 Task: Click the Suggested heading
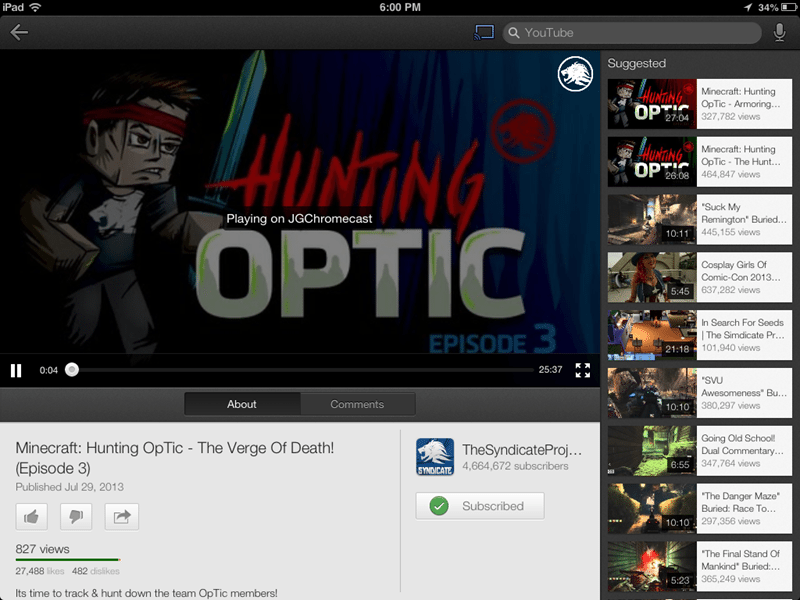pyautogui.click(x=636, y=63)
